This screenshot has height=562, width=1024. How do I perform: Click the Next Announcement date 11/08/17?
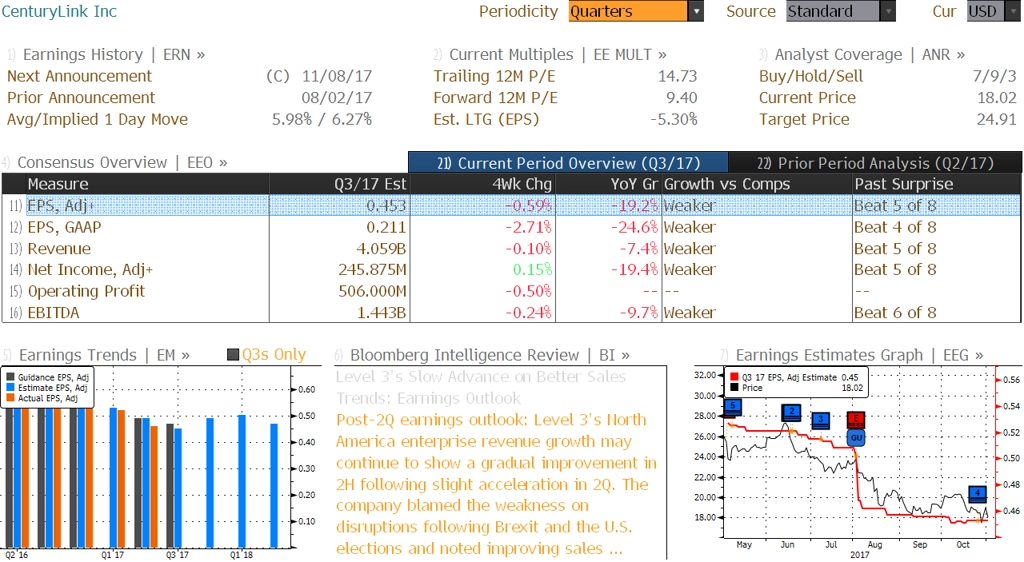click(x=336, y=76)
